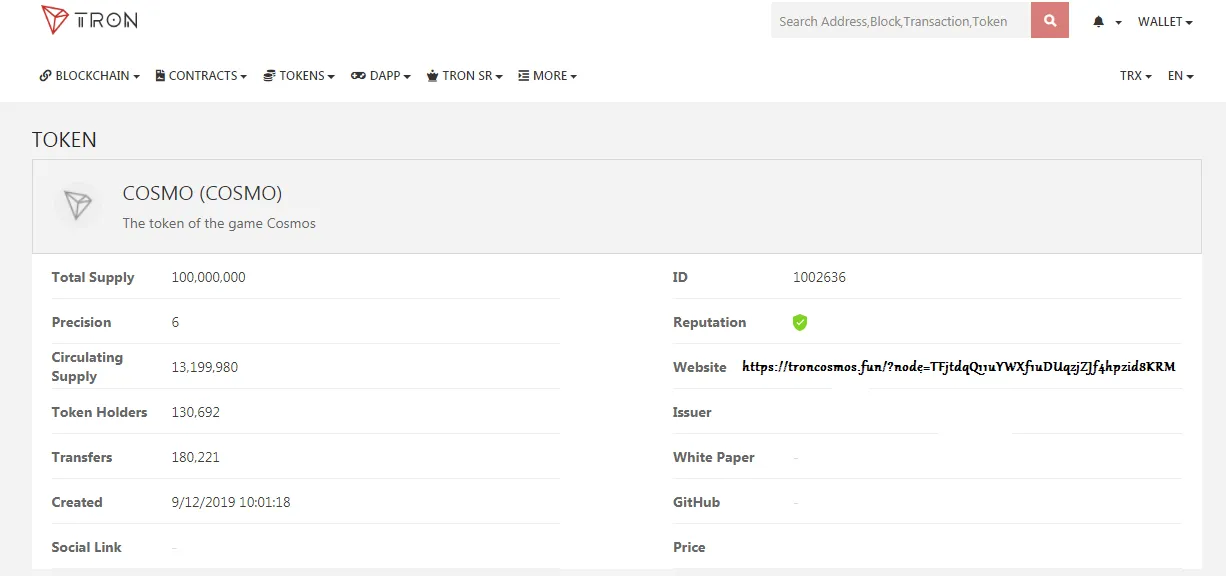
Task: Click the token ID 1002636
Action: point(819,277)
